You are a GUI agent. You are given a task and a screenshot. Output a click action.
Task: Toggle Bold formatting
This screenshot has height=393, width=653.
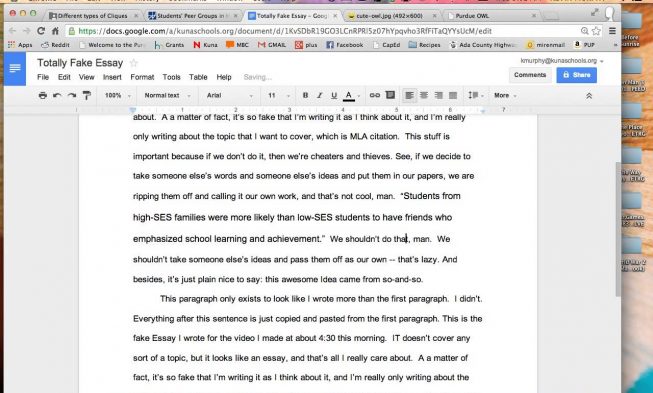pyautogui.click(x=305, y=95)
